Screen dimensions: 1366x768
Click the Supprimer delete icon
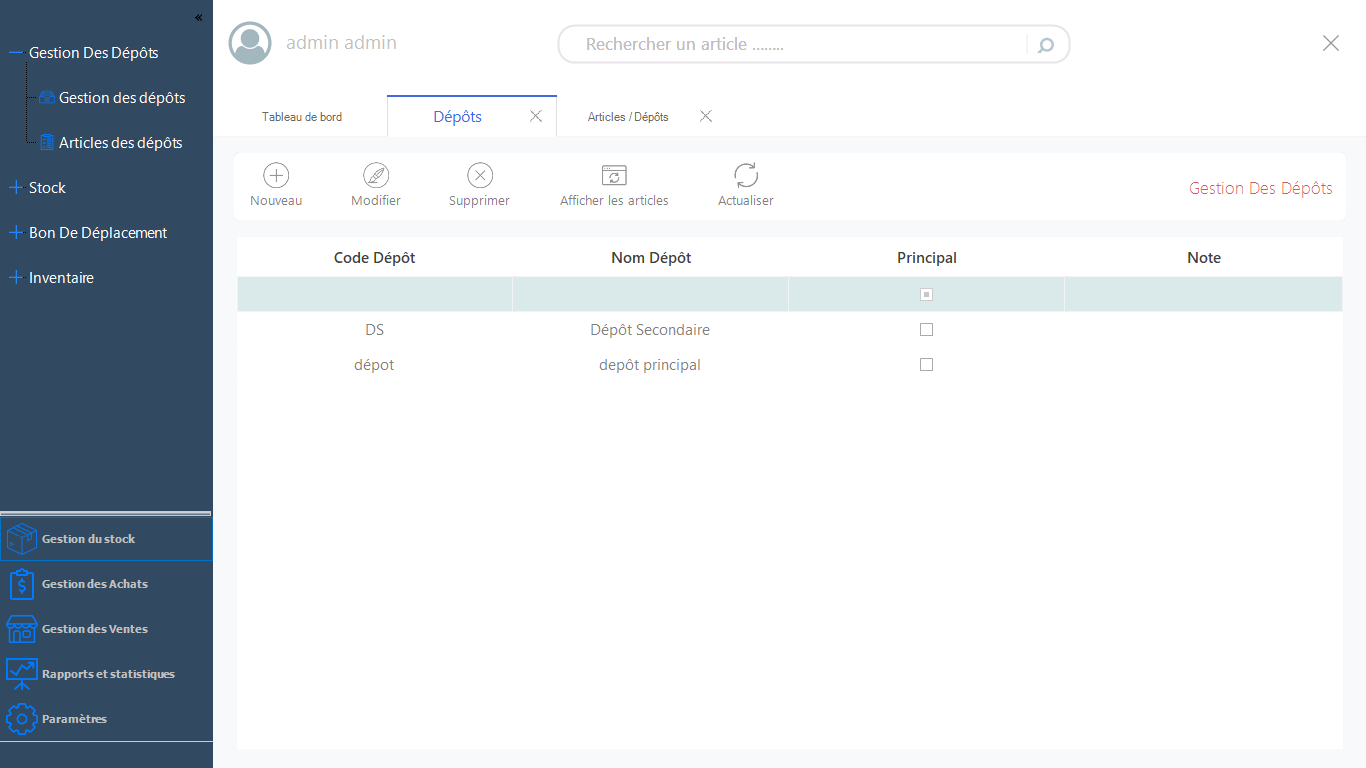[x=480, y=176]
